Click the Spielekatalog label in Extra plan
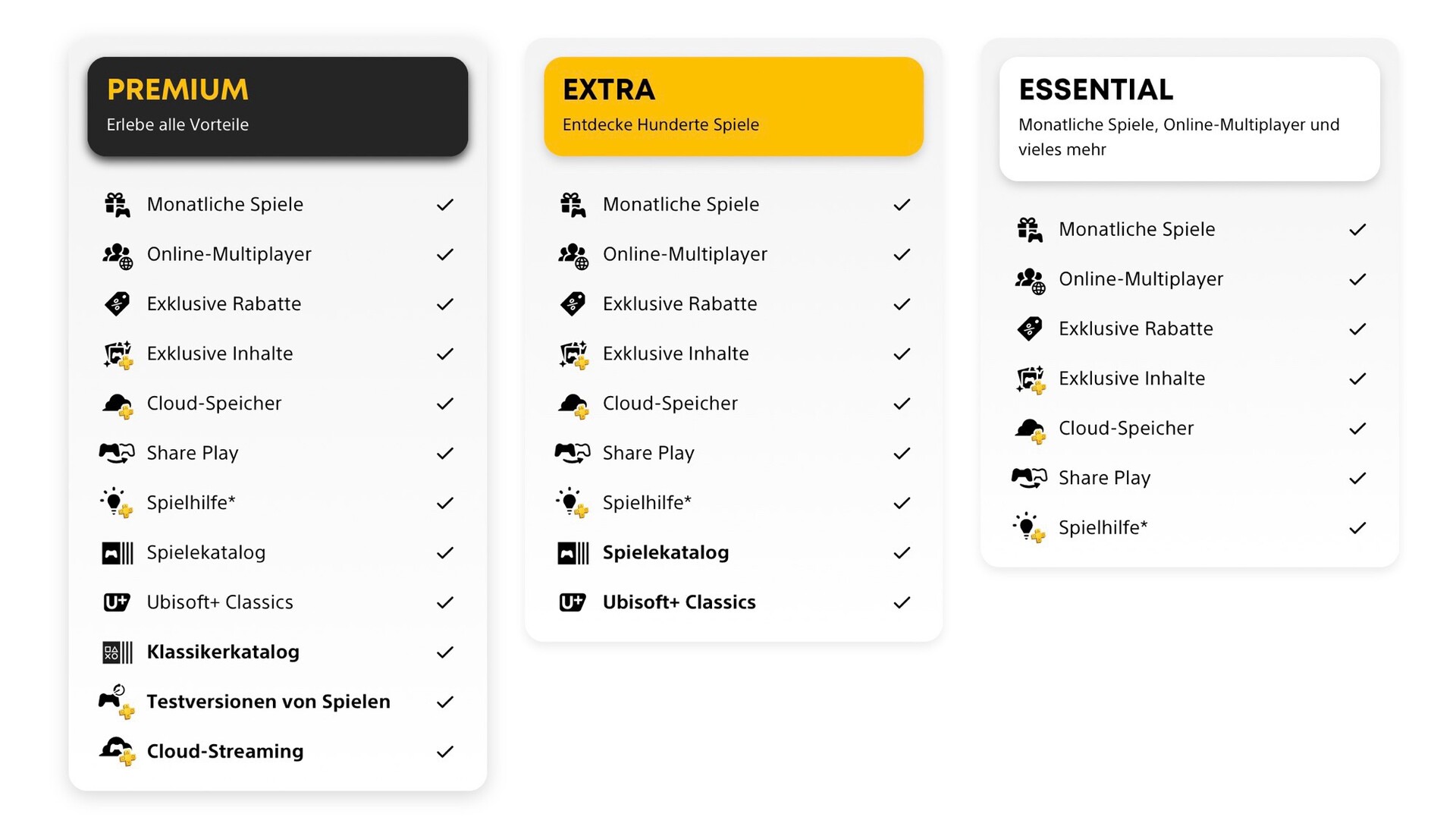1456x836 pixels. [665, 553]
